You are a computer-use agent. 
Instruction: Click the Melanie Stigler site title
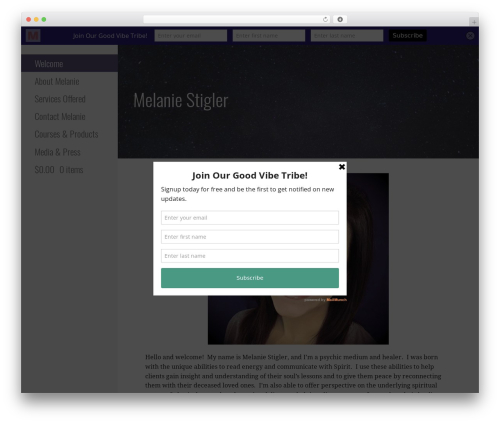[181, 100]
